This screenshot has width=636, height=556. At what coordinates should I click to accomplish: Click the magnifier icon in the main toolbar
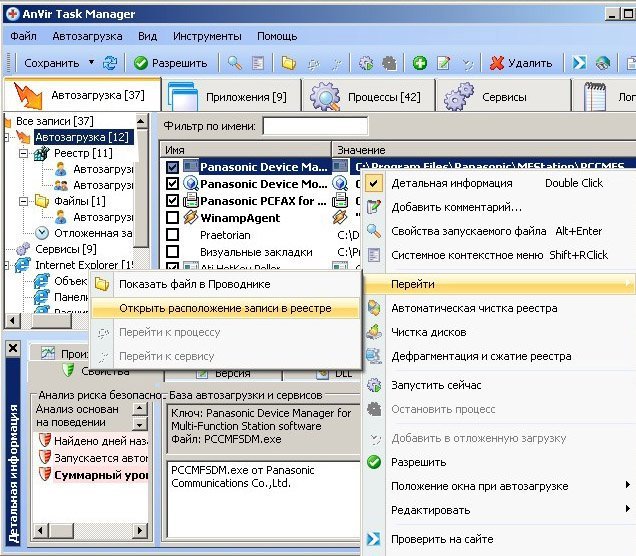click(234, 63)
